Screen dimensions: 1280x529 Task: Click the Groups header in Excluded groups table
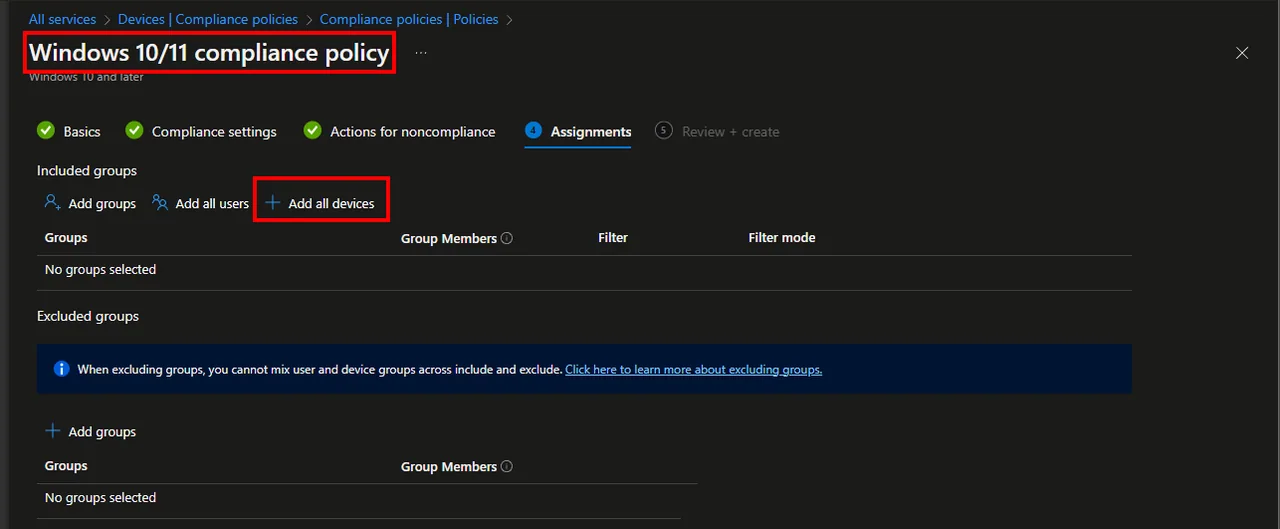coord(66,466)
